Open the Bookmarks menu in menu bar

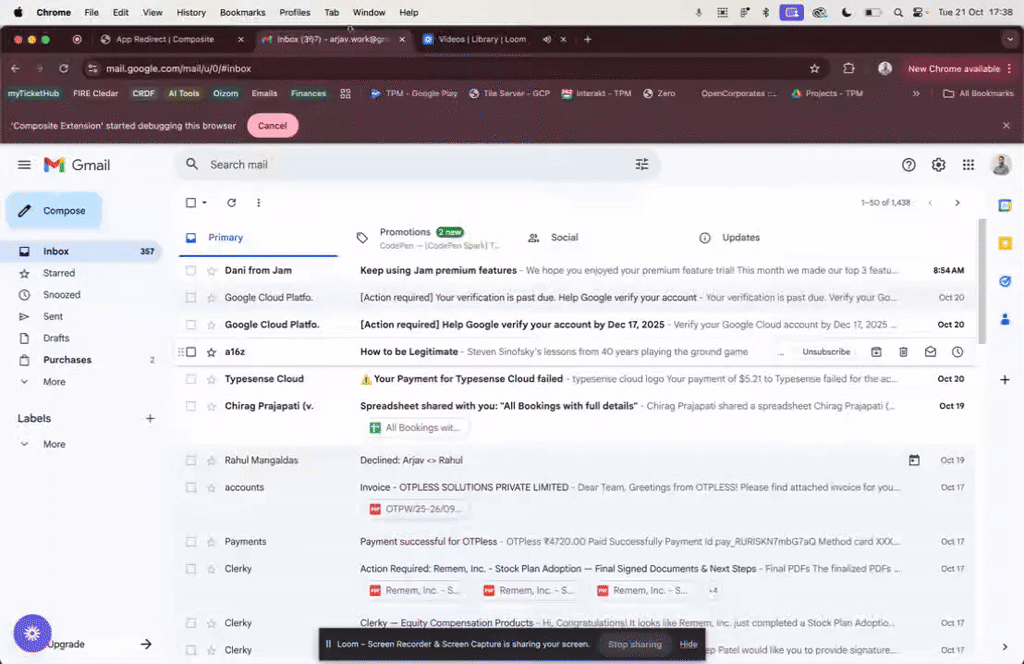(242, 12)
